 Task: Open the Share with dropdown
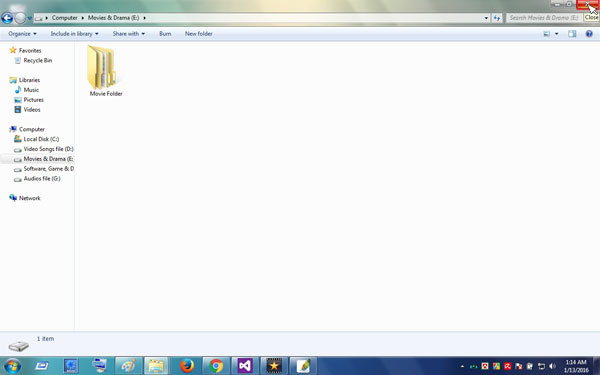[129, 34]
